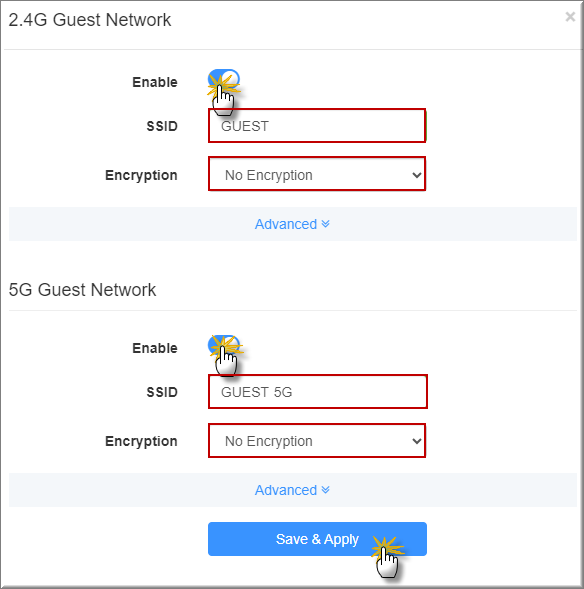Select the 5G Guest Network heading
The height and width of the screenshot is (589, 584).
point(82,290)
